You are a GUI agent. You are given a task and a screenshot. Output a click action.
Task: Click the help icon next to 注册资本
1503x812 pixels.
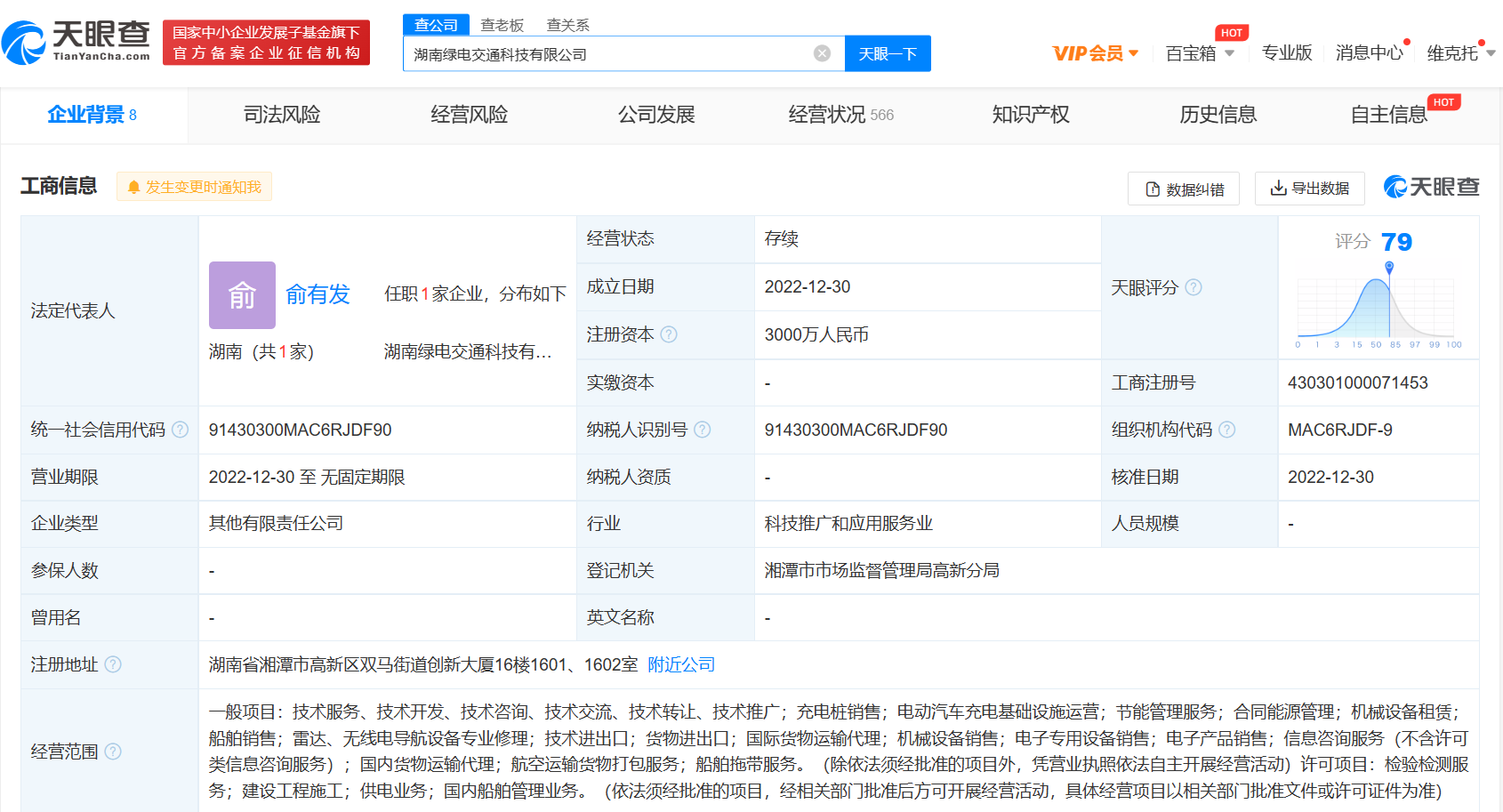pyautogui.click(x=669, y=334)
